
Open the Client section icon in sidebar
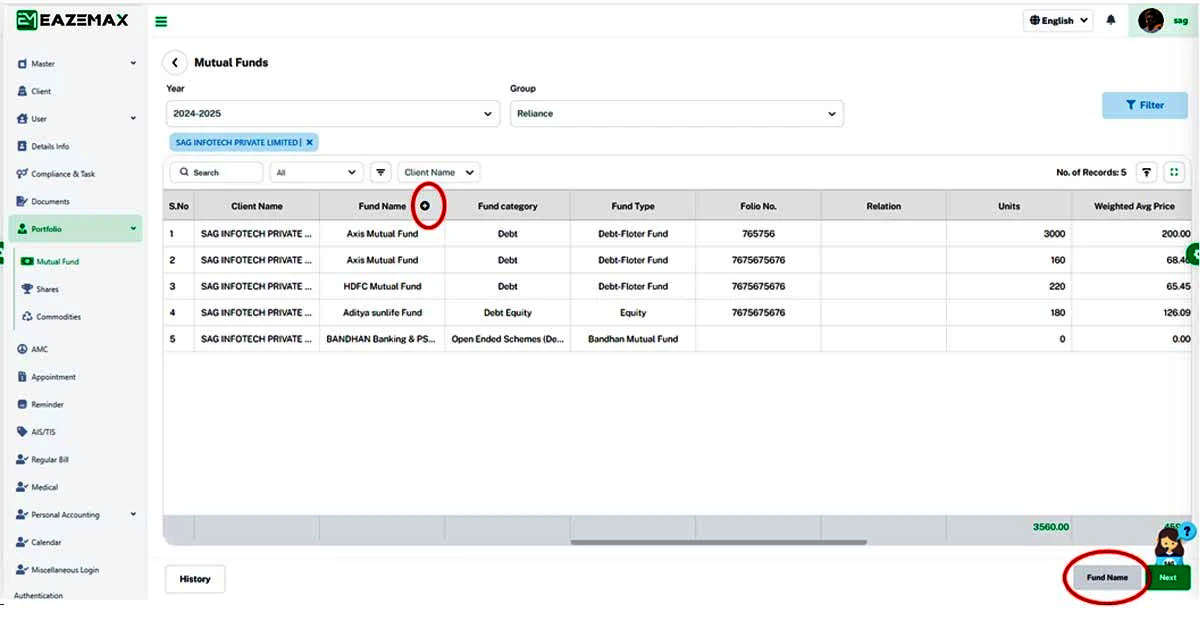(x=22, y=91)
